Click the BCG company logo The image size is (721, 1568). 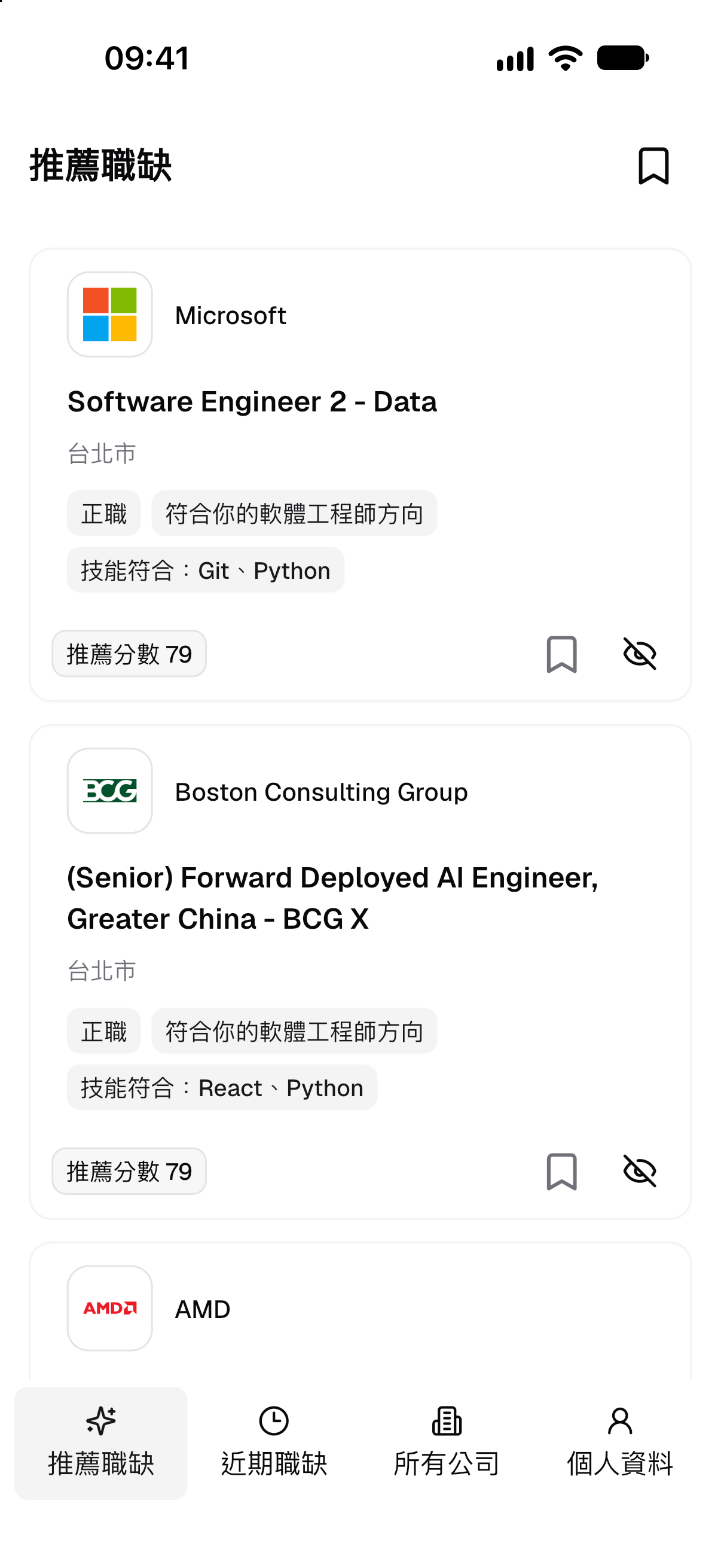point(109,791)
